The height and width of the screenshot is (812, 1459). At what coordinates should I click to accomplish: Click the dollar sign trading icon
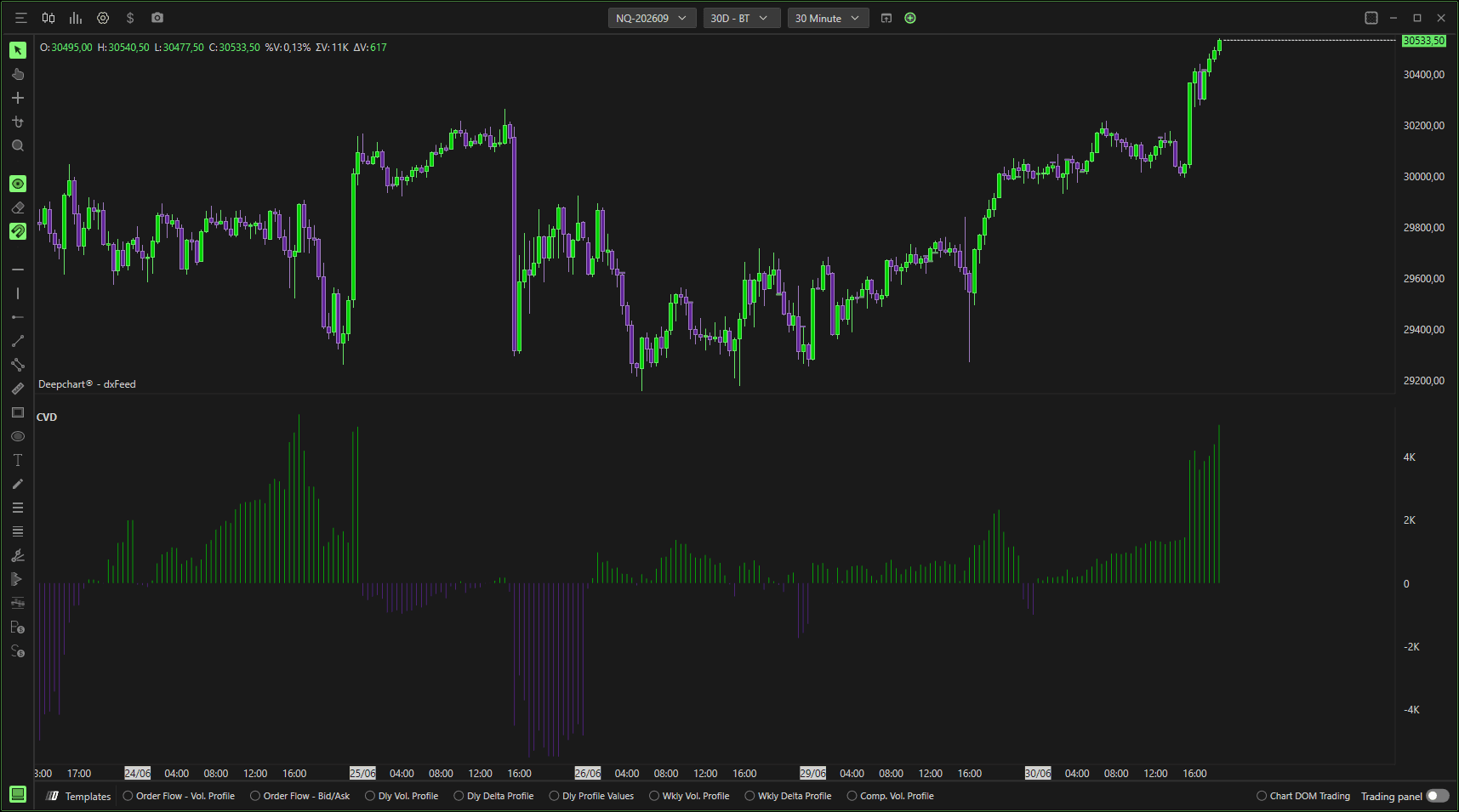tap(130, 18)
